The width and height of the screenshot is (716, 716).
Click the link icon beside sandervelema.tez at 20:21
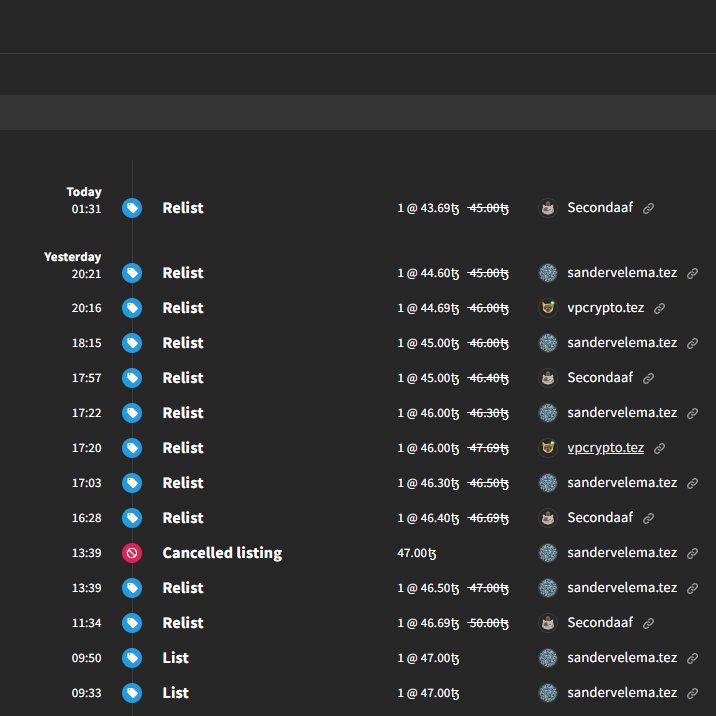point(692,274)
